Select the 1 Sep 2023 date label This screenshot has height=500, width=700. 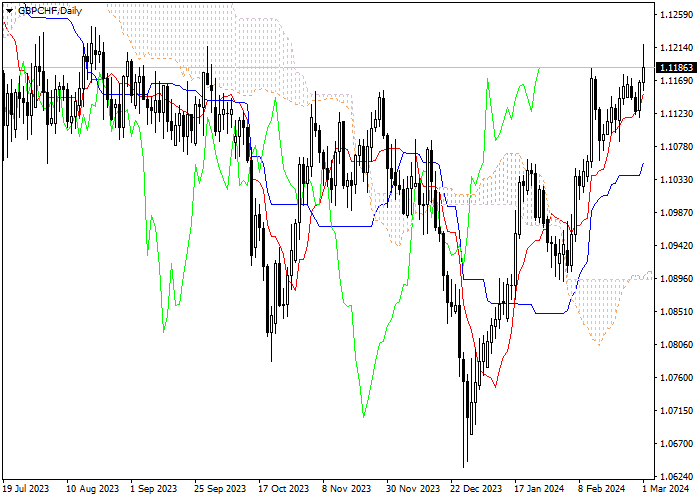pos(154,489)
